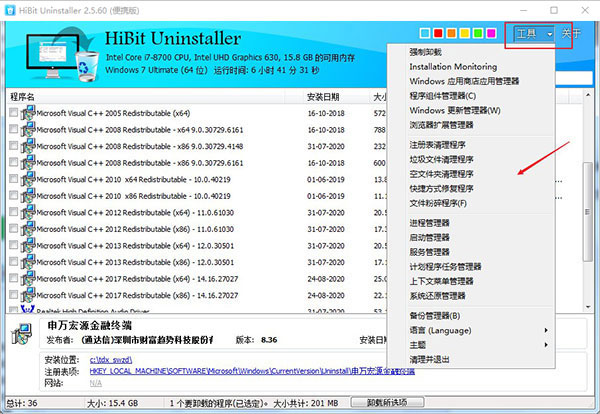The height and width of the screenshot is (414, 600).
Task: Click icon of Visual C++ 2008 x64 9.0.30729.6161
Action: (x=28, y=129)
